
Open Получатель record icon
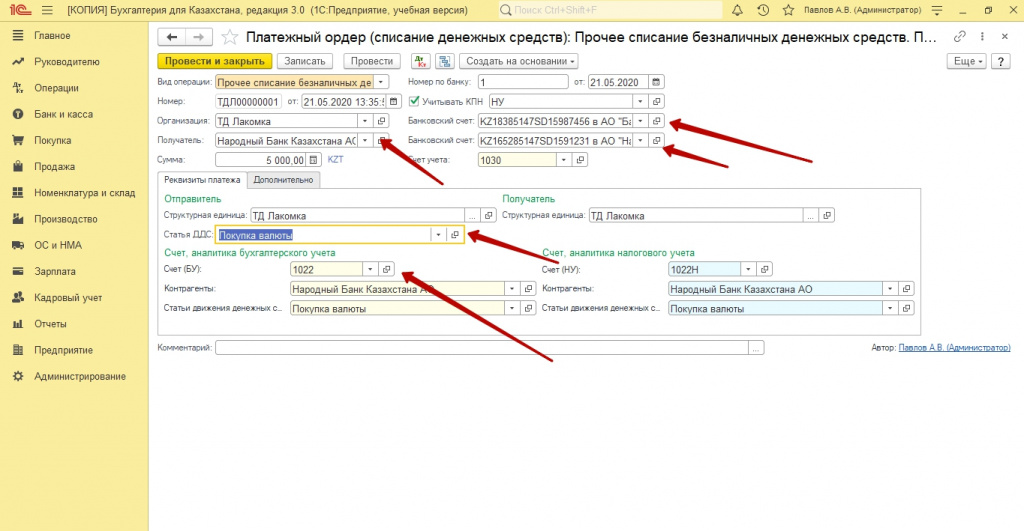[x=382, y=141]
